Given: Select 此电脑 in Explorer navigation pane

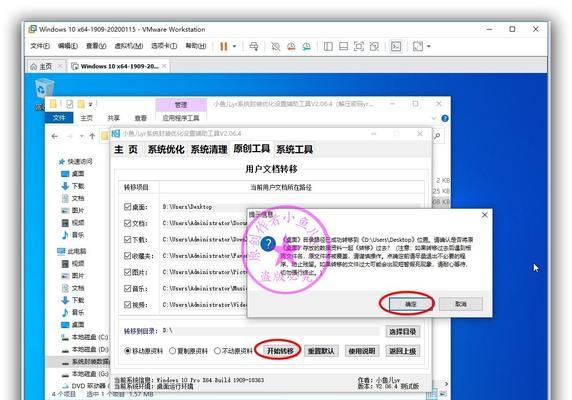Looking at the screenshot, I should click(72, 251).
